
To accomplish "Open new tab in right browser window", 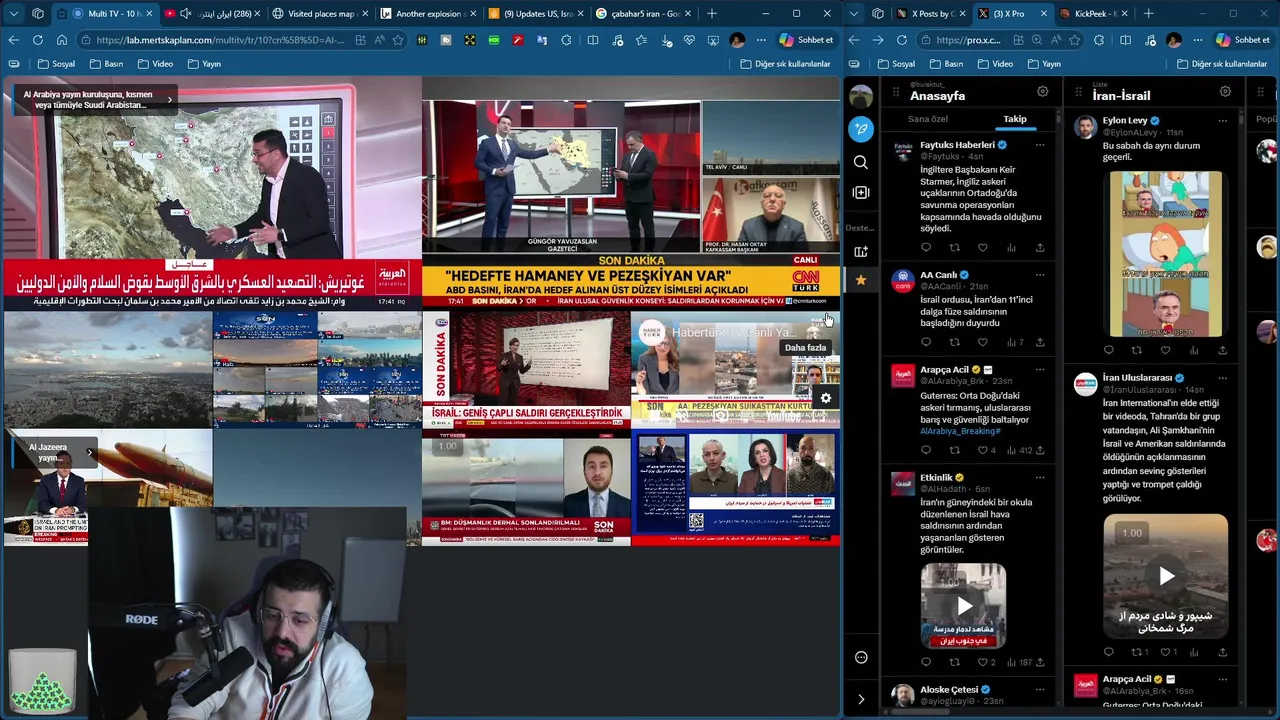I will tap(1148, 14).
